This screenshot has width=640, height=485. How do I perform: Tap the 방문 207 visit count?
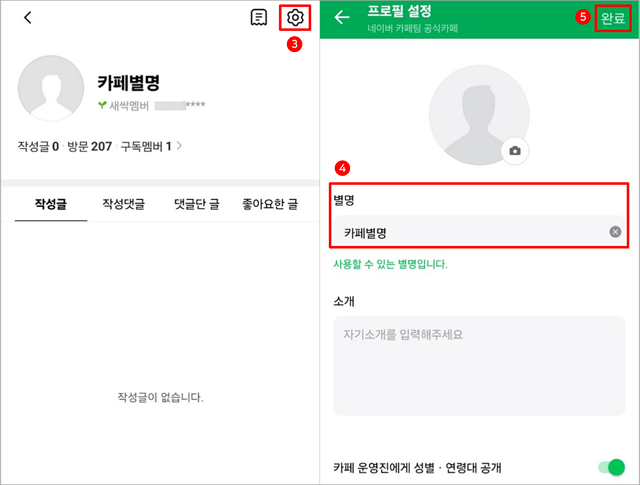[90, 147]
